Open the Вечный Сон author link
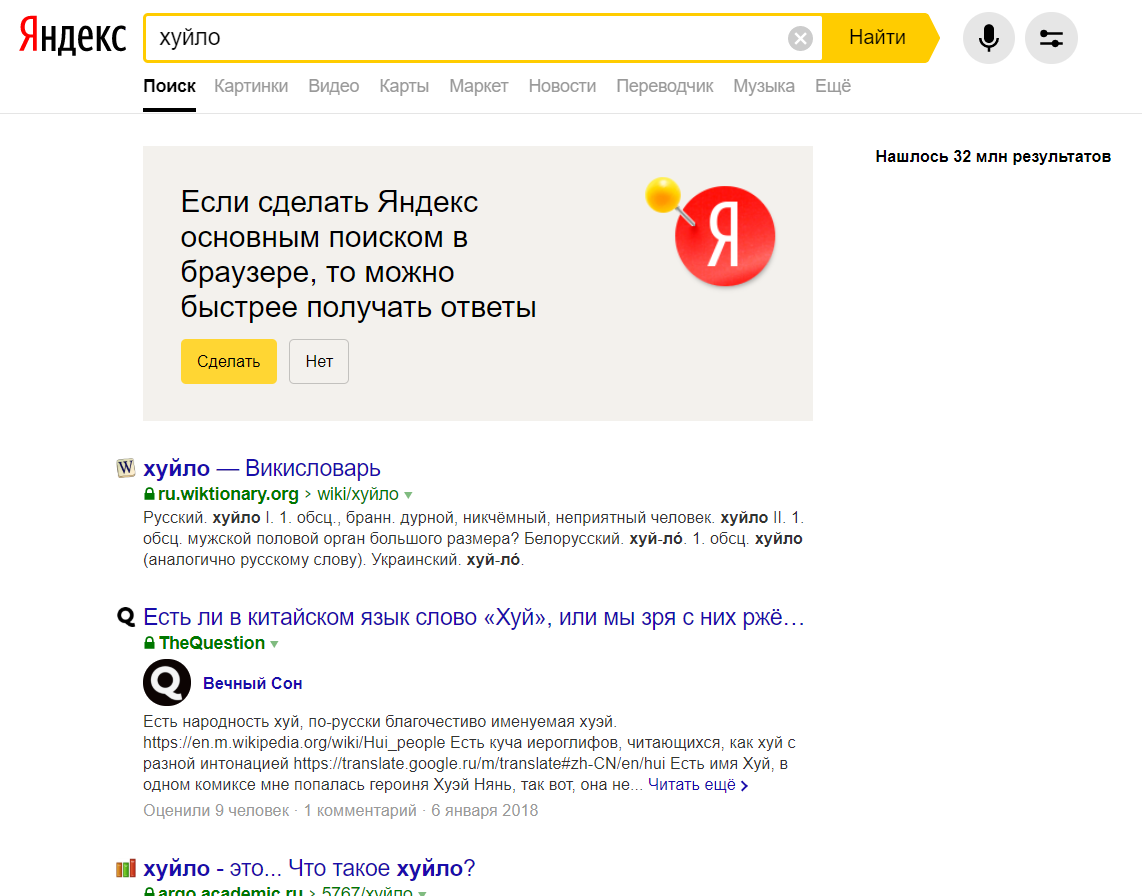Screen dimensions: 1142x896 click(253, 683)
